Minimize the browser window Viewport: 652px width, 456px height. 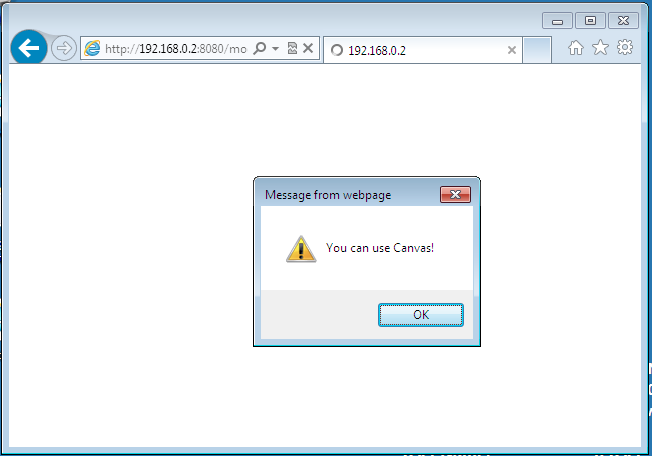(x=557, y=21)
